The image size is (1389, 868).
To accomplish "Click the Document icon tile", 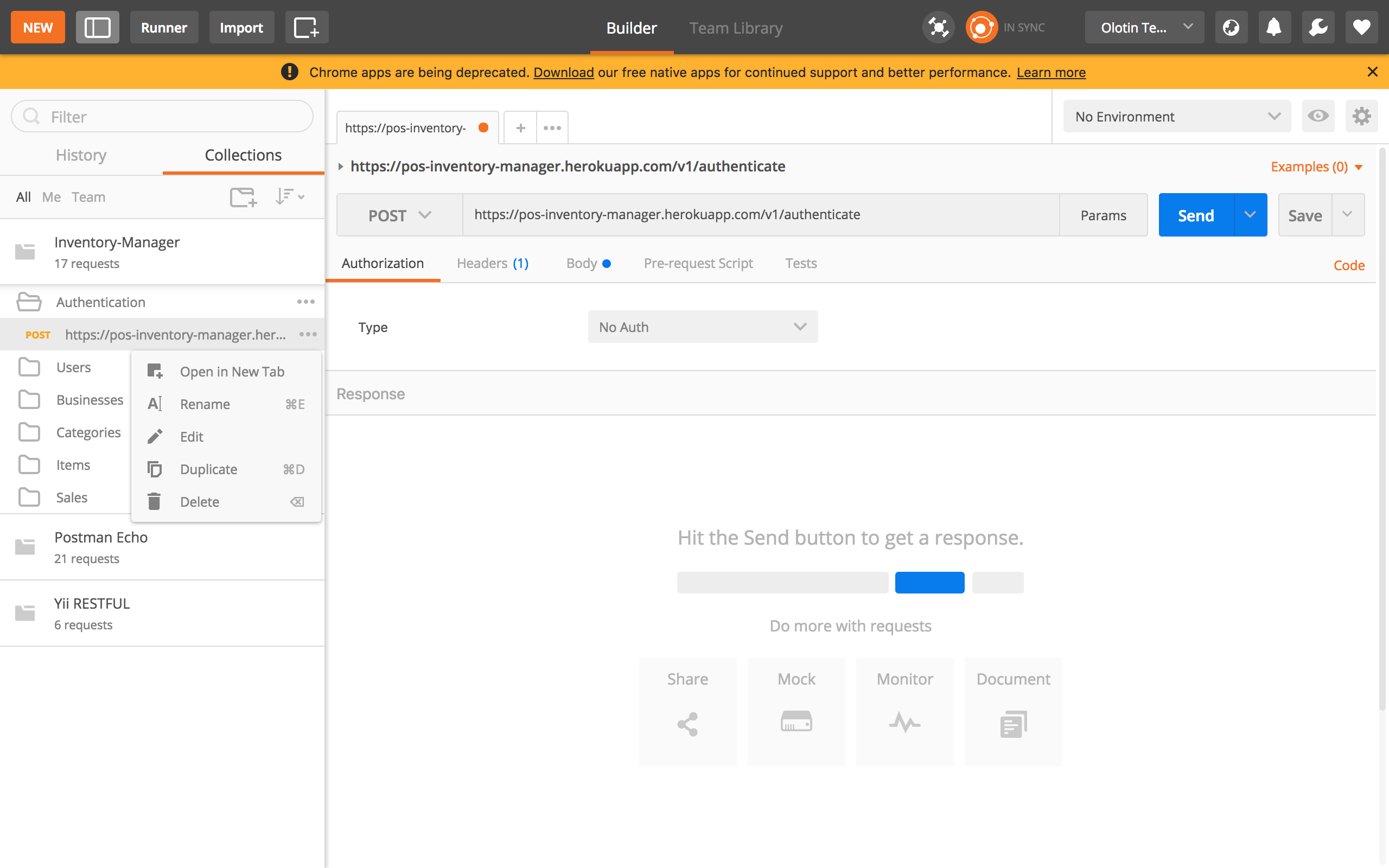I will pos(1013,712).
